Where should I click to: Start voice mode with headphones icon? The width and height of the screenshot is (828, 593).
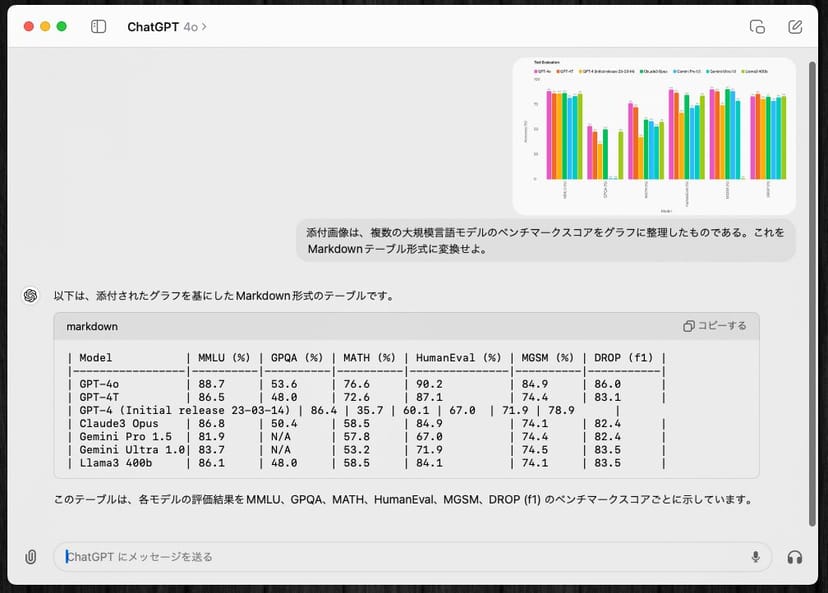[x=795, y=557]
